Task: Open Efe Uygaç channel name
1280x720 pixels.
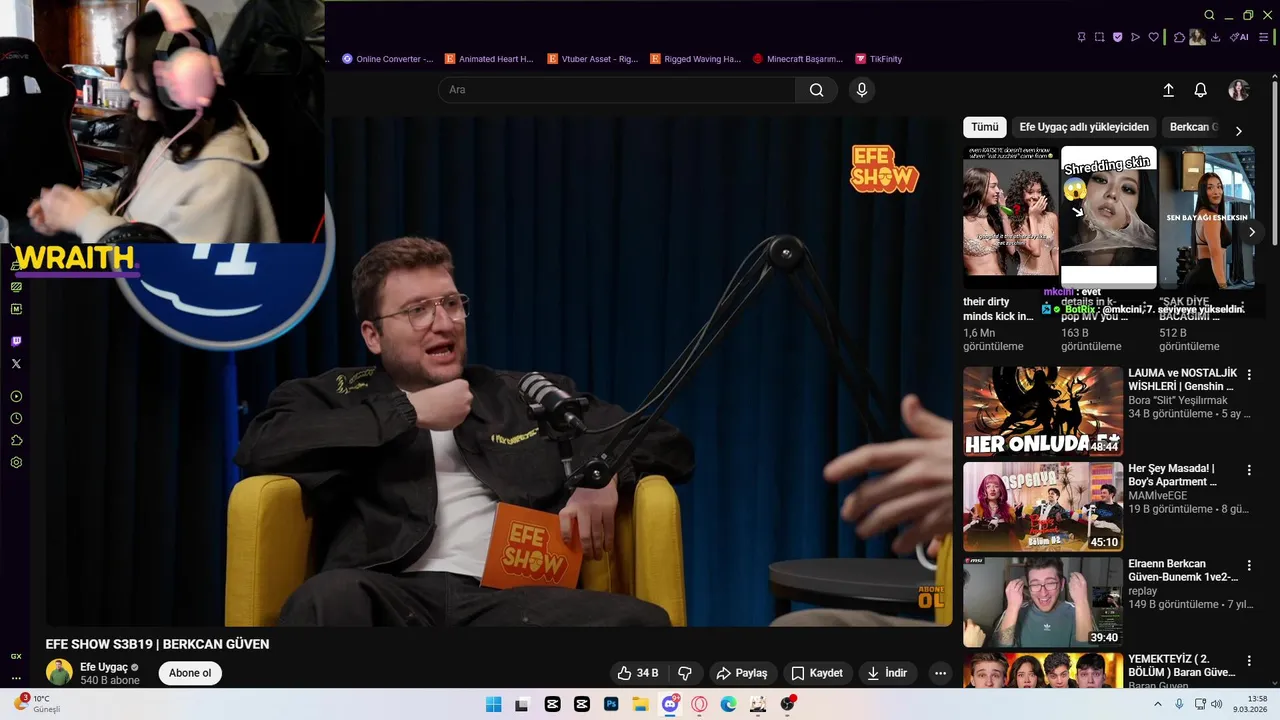Action: pyautogui.click(x=104, y=667)
